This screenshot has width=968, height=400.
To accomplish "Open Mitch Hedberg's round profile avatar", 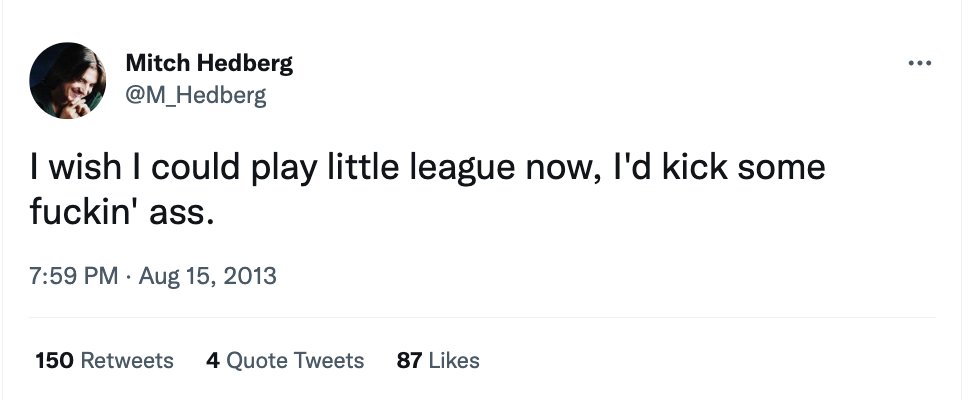I will [x=67, y=80].
